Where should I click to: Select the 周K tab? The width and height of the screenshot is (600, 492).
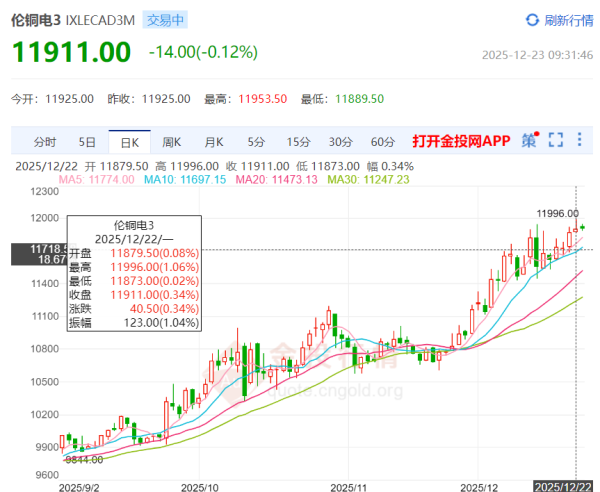point(171,142)
